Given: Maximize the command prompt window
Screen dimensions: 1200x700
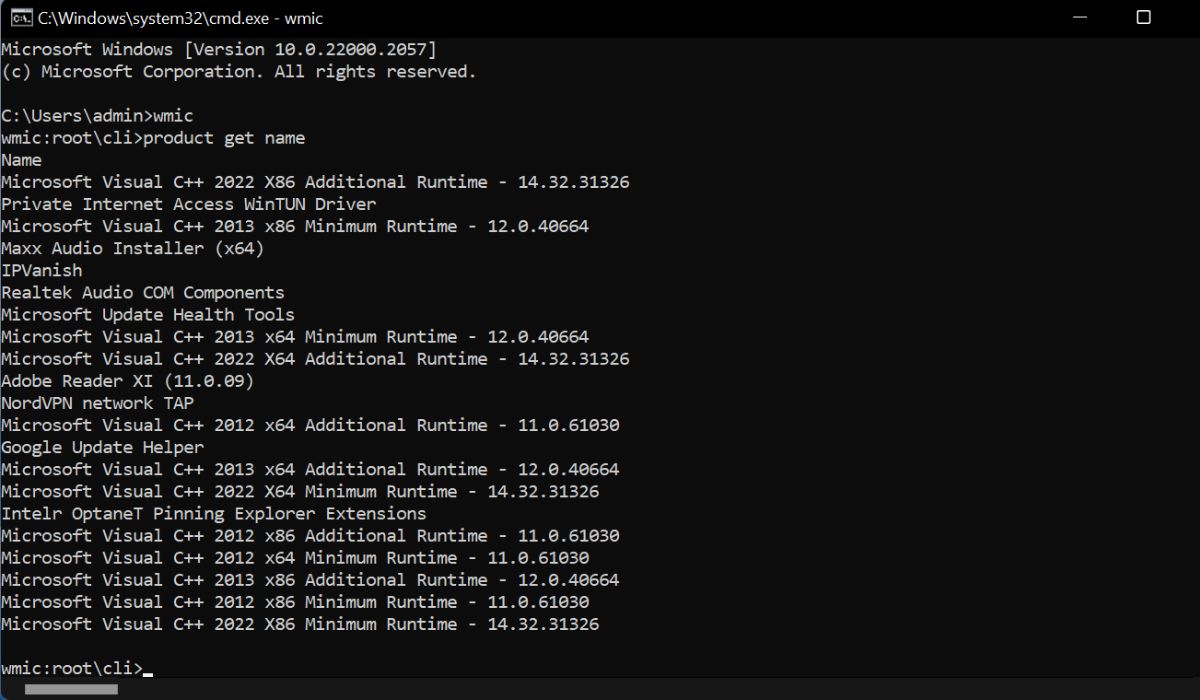Looking at the screenshot, I should click(1144, 17).
